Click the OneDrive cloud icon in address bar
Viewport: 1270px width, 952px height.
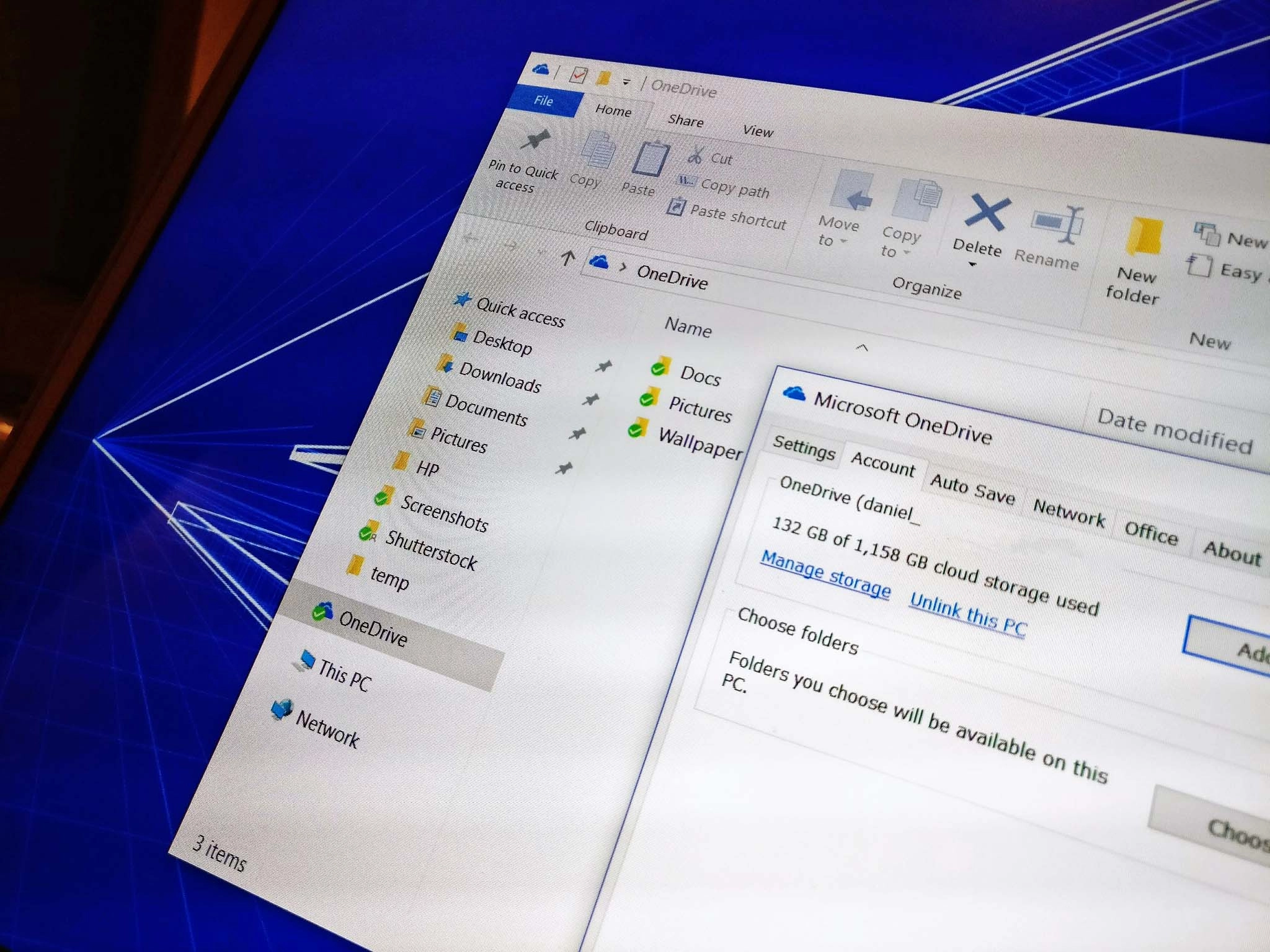(x=598, y=261)
